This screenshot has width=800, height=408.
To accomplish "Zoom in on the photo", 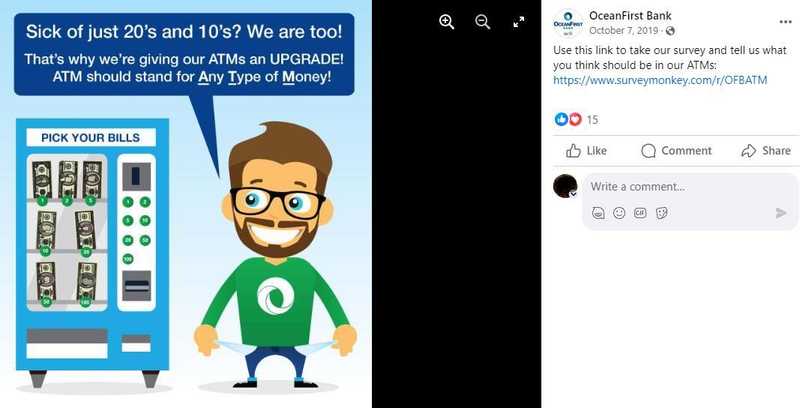I will point(447,22).
